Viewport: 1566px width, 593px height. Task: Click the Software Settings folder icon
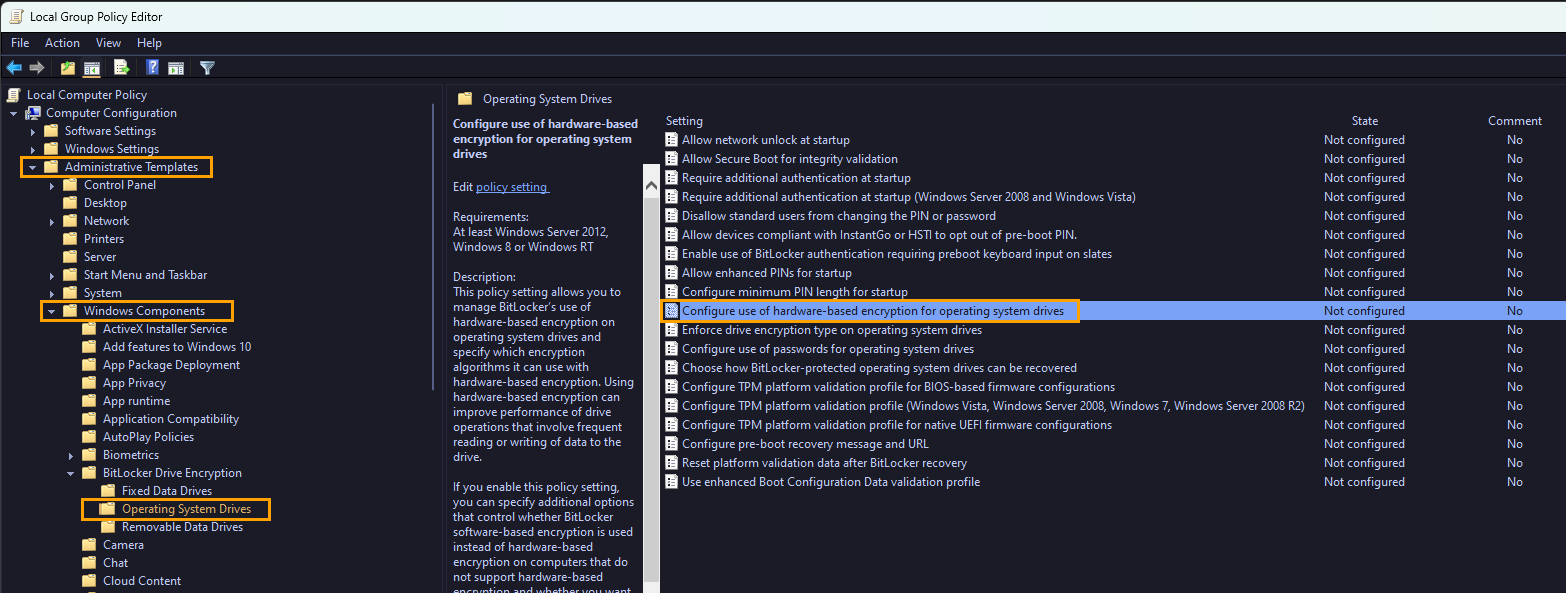(51, 131)
